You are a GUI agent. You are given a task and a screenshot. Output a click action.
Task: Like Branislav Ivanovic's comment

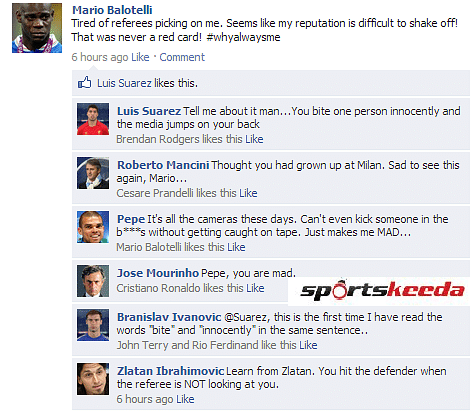pyautogui.click(x=308, y=345)
